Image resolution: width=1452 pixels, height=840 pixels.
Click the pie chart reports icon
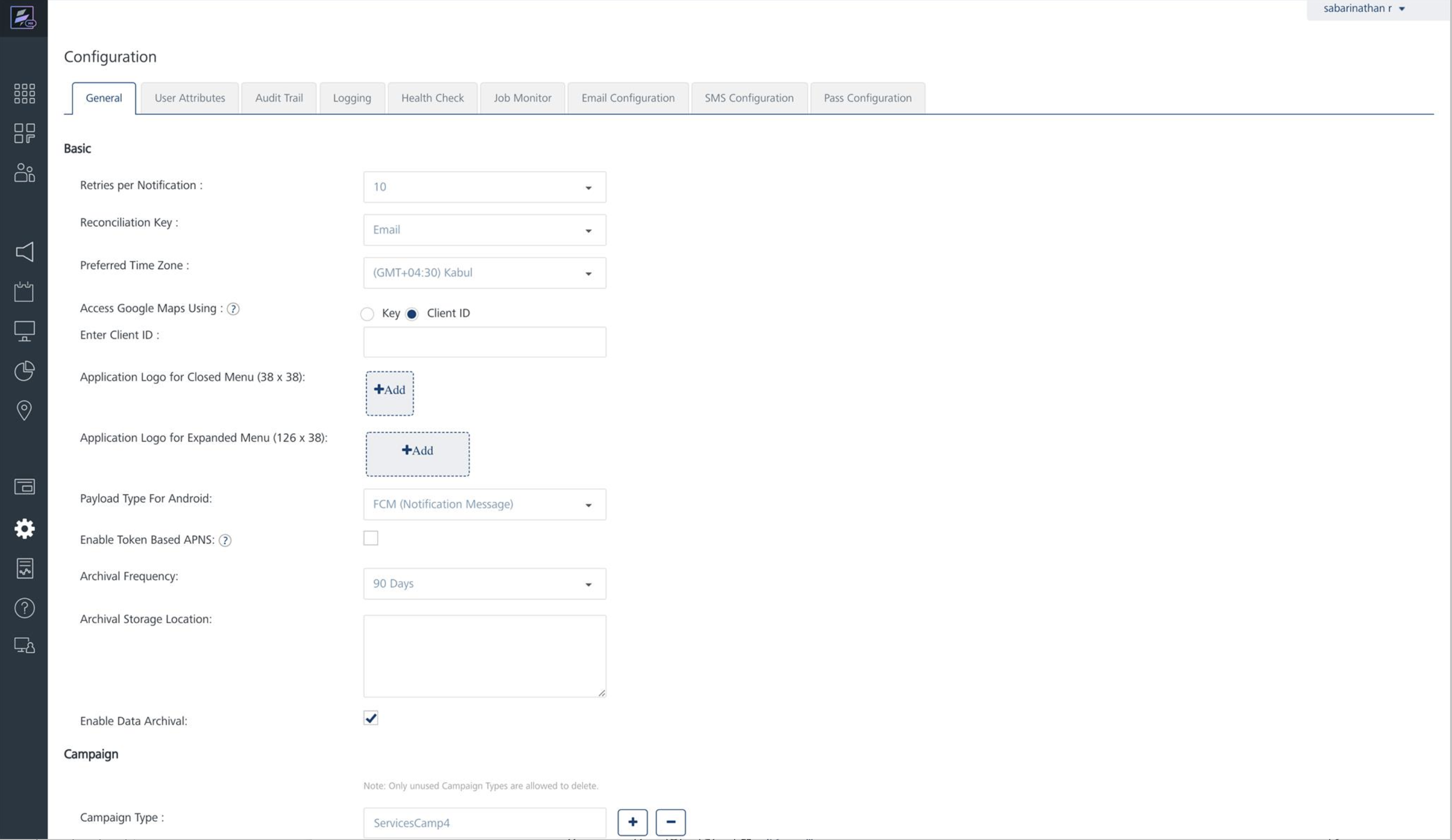[24, 371]
